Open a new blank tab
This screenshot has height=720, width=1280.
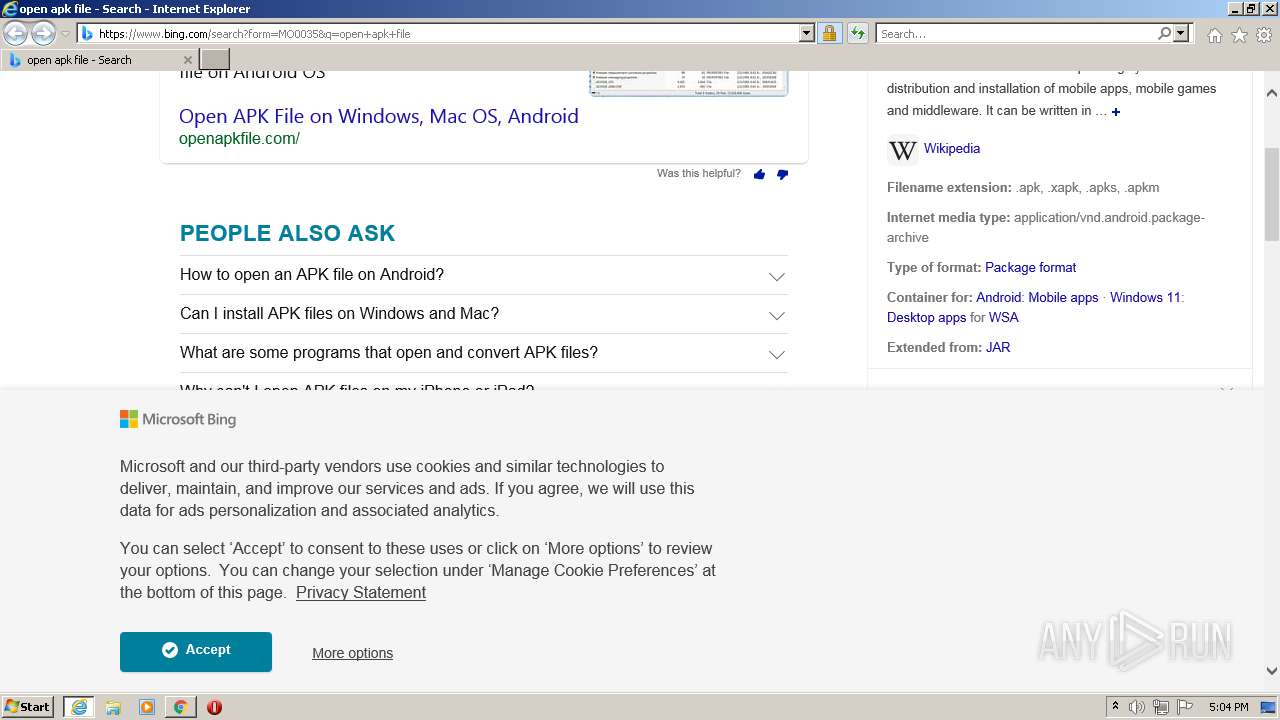(215, 60)
